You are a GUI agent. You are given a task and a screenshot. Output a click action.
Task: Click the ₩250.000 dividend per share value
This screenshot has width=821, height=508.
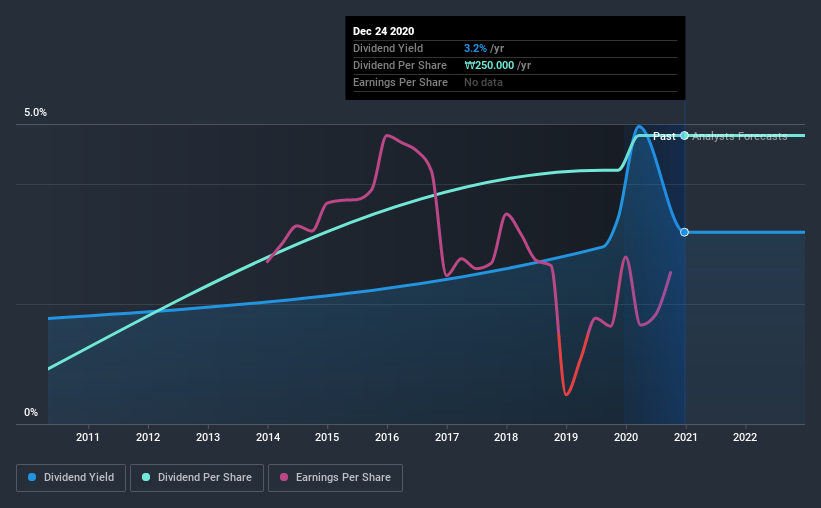point(489,65)
